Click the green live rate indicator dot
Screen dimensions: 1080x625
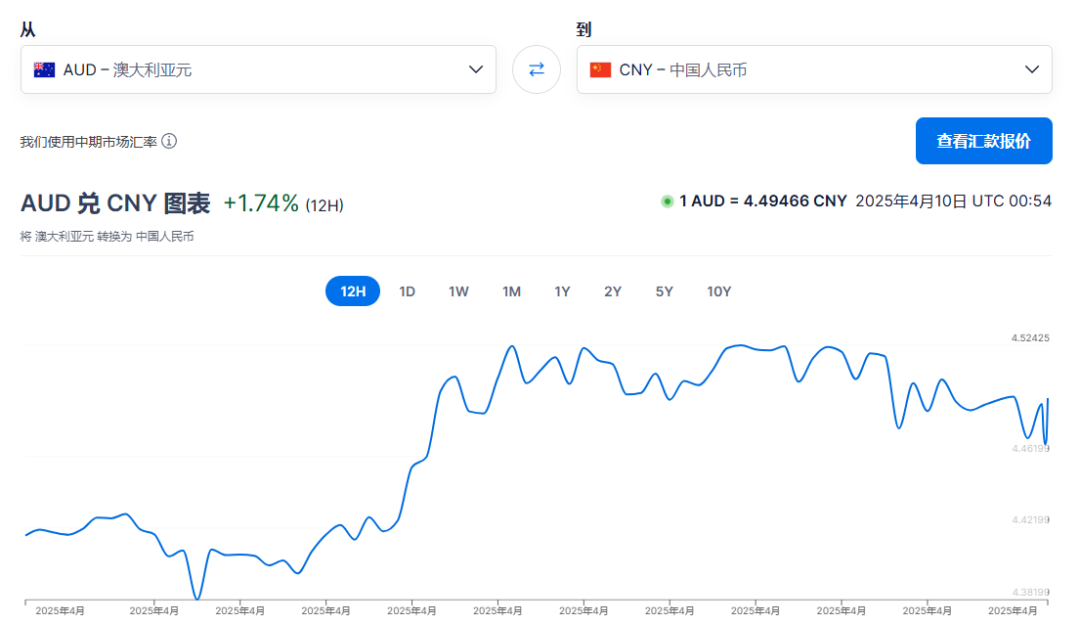pos(666,201)
